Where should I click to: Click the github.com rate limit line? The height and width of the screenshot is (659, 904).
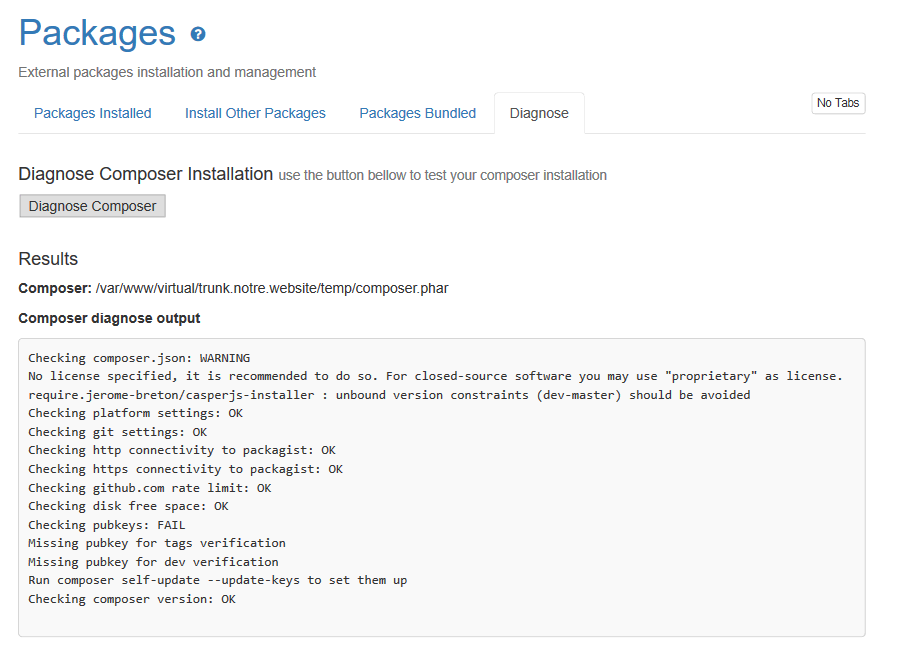pyautogui.click(x=149, y=488)
